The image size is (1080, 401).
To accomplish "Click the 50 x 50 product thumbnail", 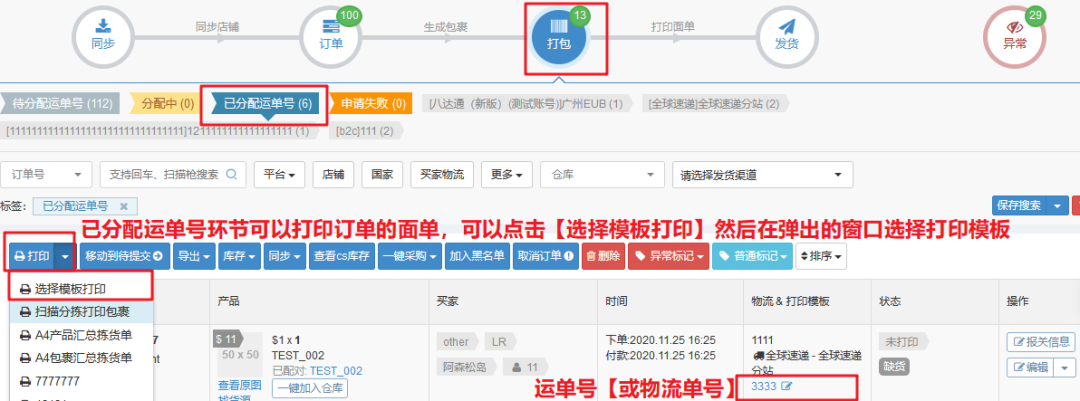I will [241, 354].
